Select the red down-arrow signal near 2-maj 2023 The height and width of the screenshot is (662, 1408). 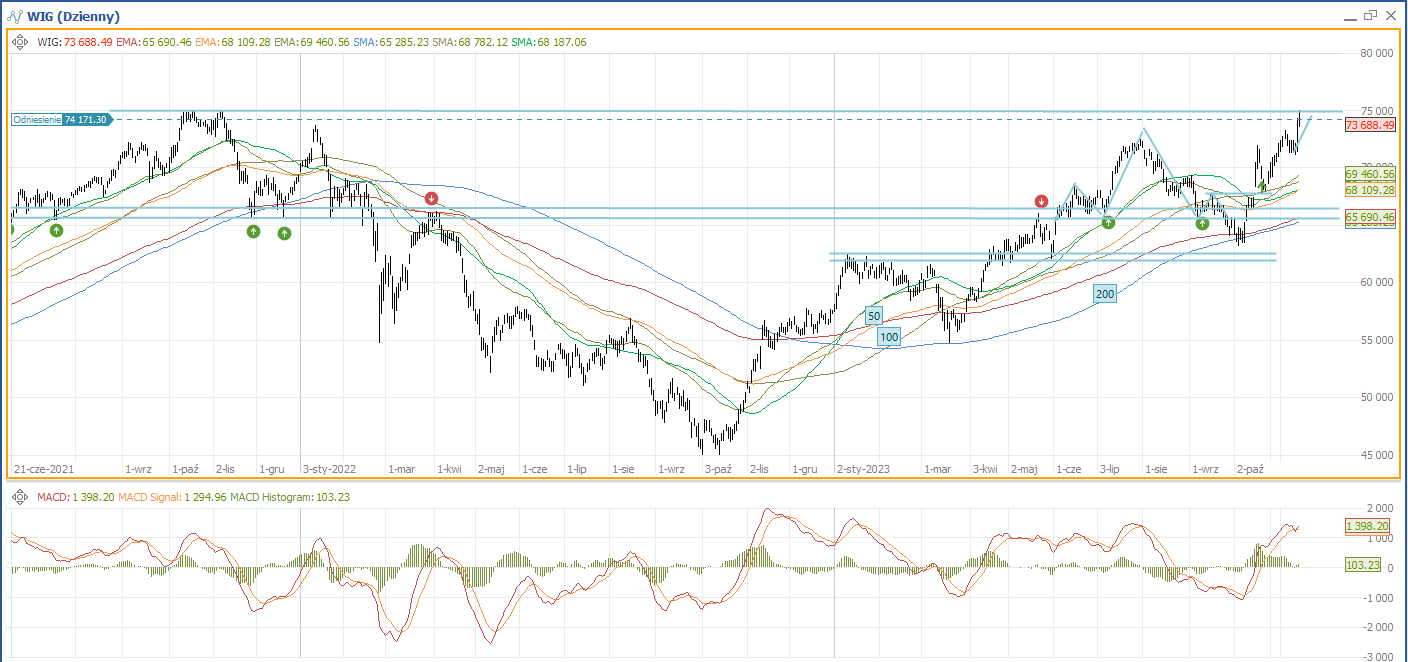(x=1041, y=201)
